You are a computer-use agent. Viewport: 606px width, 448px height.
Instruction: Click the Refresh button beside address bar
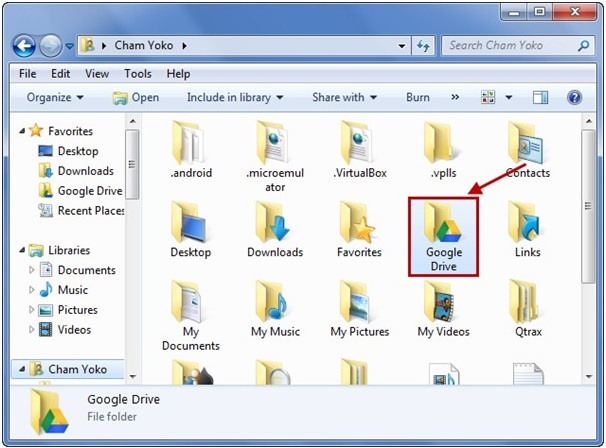(423, 46)
